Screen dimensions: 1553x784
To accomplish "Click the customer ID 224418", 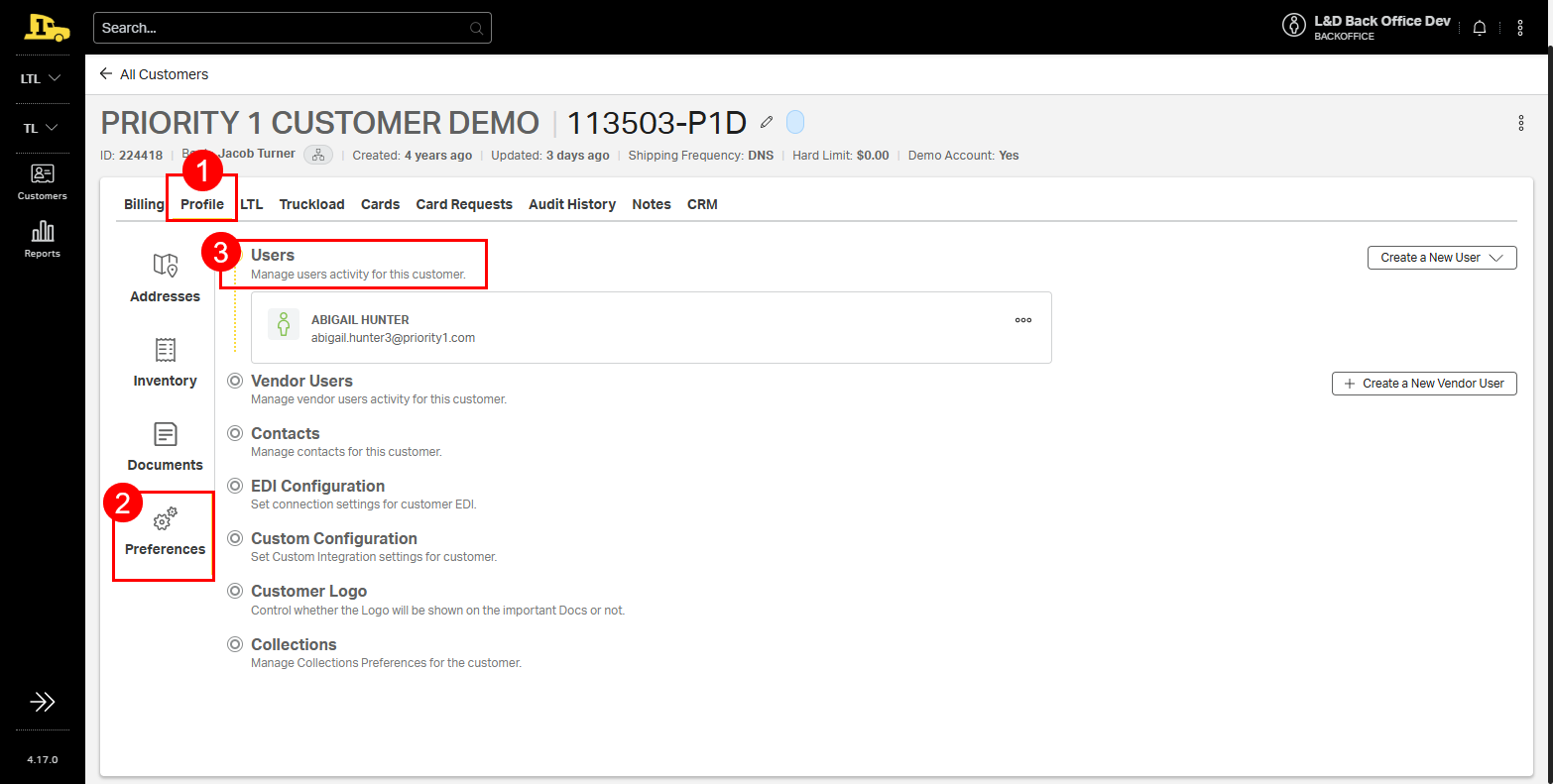I will pyautogui.click(x=141, y=156).
